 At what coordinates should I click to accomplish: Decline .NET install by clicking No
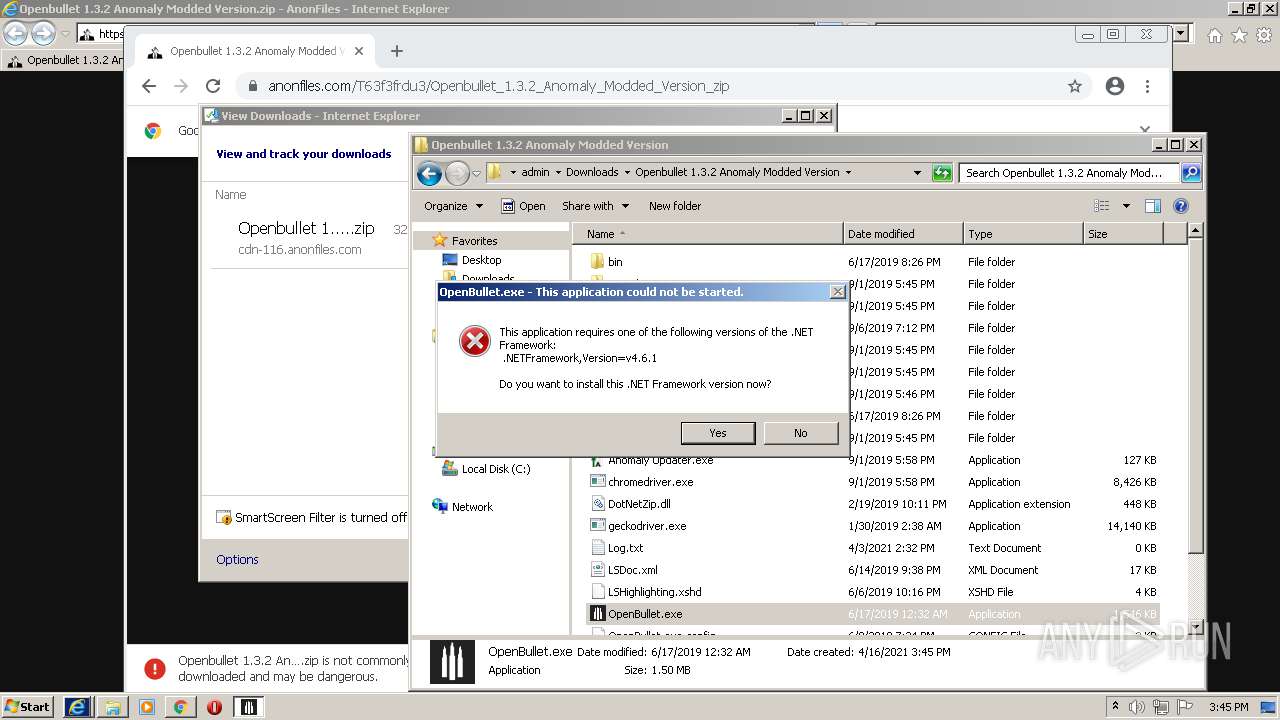(800, 433)
